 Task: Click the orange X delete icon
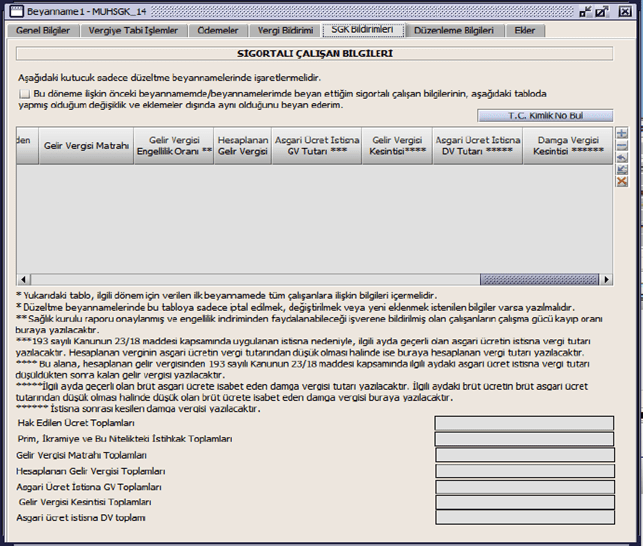pyautogui.click(x=621, y=182)
